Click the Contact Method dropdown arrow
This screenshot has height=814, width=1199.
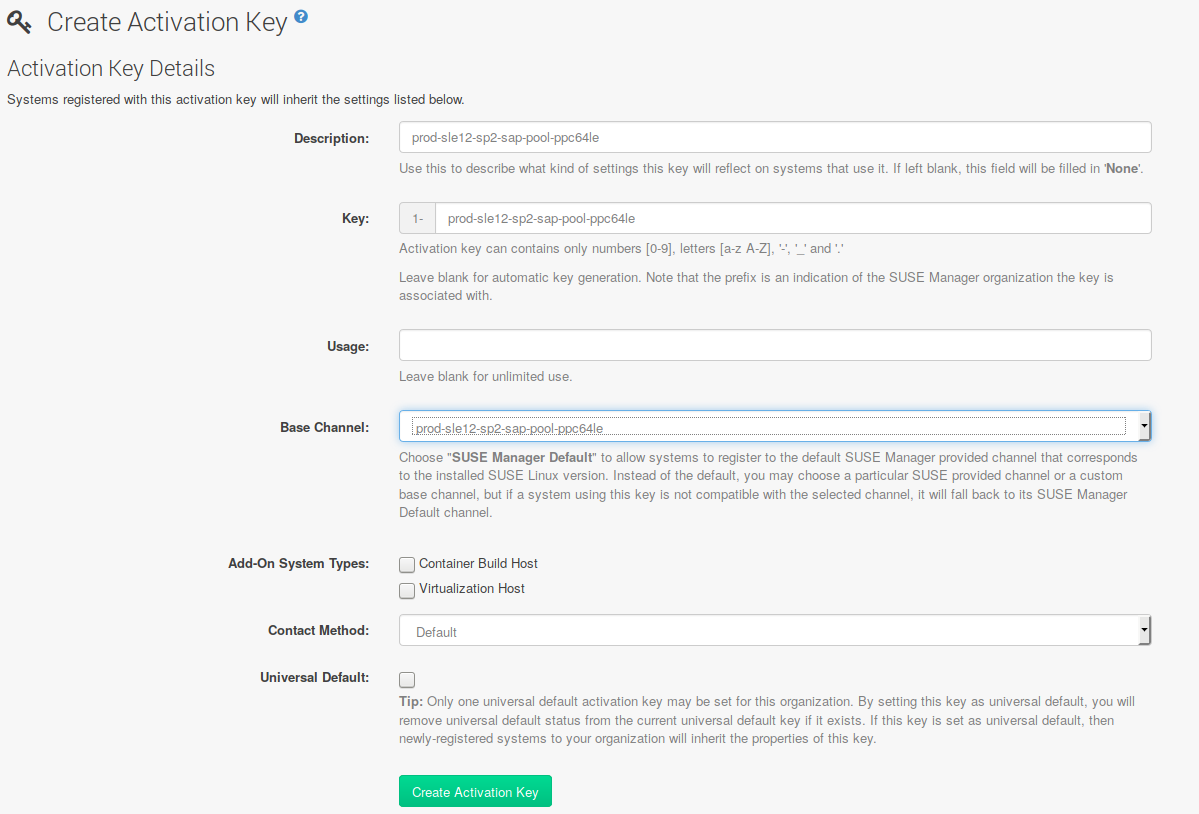pyautogui.click(x=1143, y=630)
